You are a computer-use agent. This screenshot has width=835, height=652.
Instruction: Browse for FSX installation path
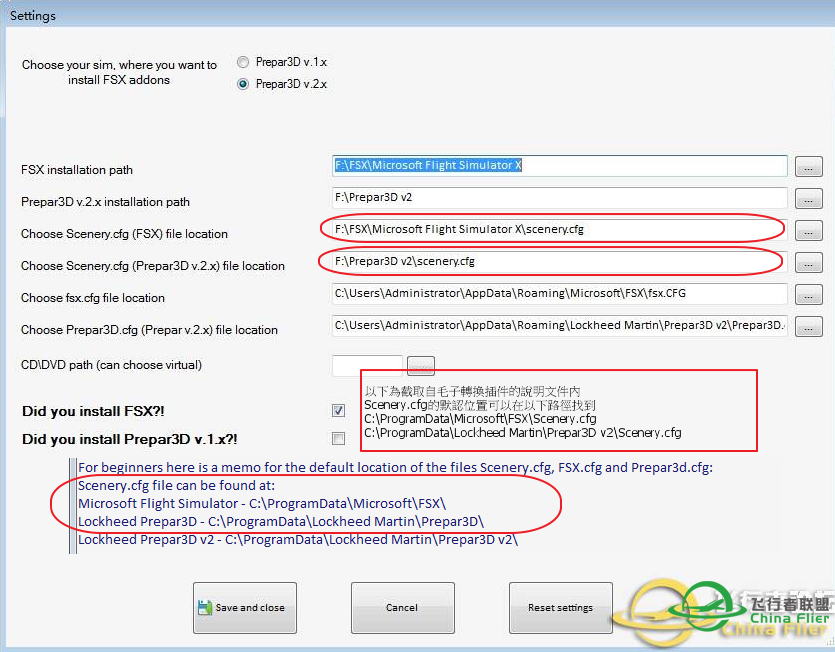[x=808, y=167]
